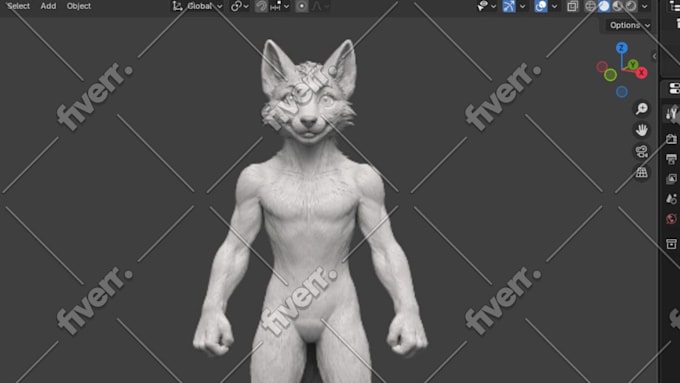The height and width of the screenshot is (383, 680).
Task: Click the pan view hand icon
Action: coord(641,130)
